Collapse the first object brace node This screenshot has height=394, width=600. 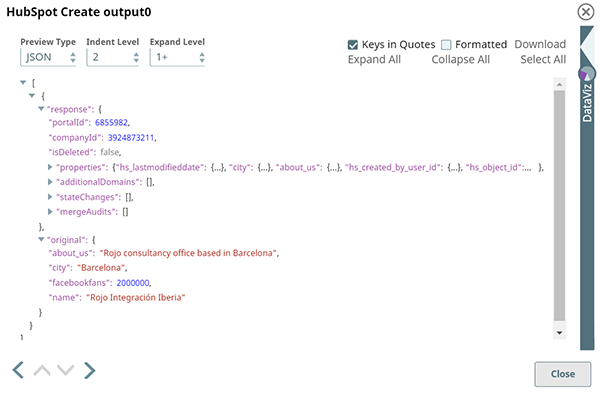point(32,95)
